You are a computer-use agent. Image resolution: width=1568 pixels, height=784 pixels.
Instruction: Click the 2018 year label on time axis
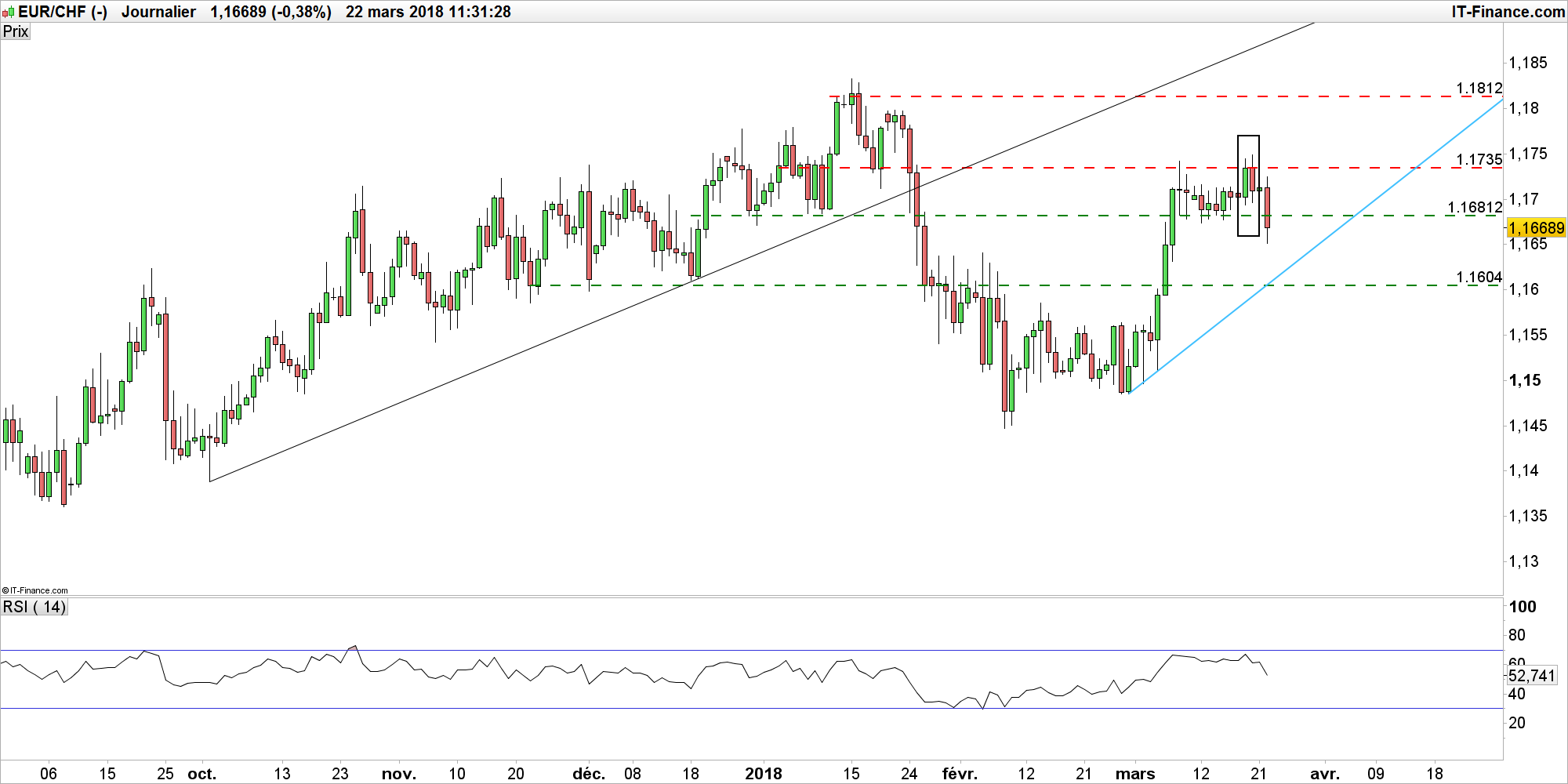(x=763, y=774)
